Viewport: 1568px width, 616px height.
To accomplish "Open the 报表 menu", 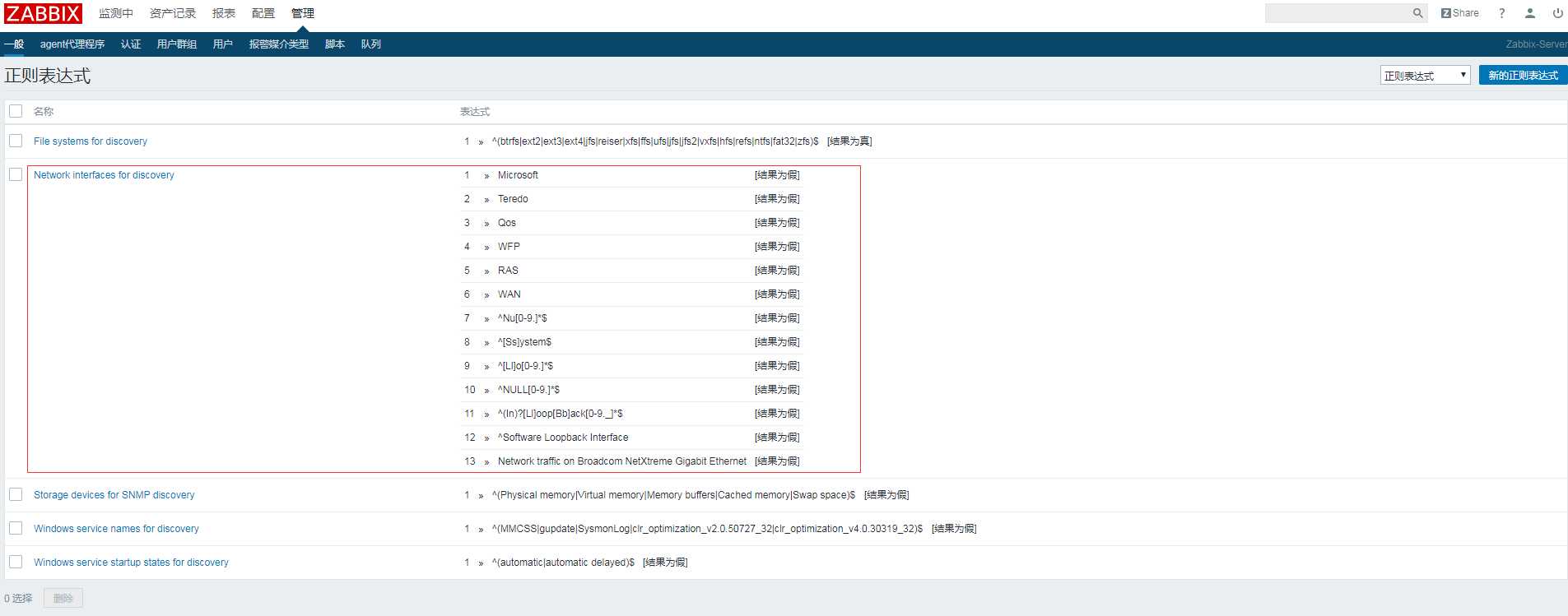I will pyautogui.click(x=224, y=13).
